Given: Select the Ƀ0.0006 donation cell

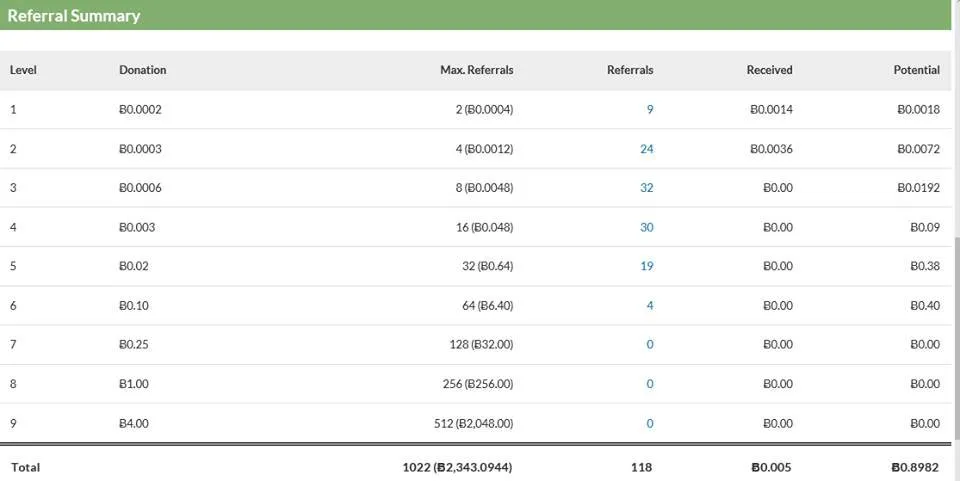Looking at the screenshot, I should pos(140,188).
